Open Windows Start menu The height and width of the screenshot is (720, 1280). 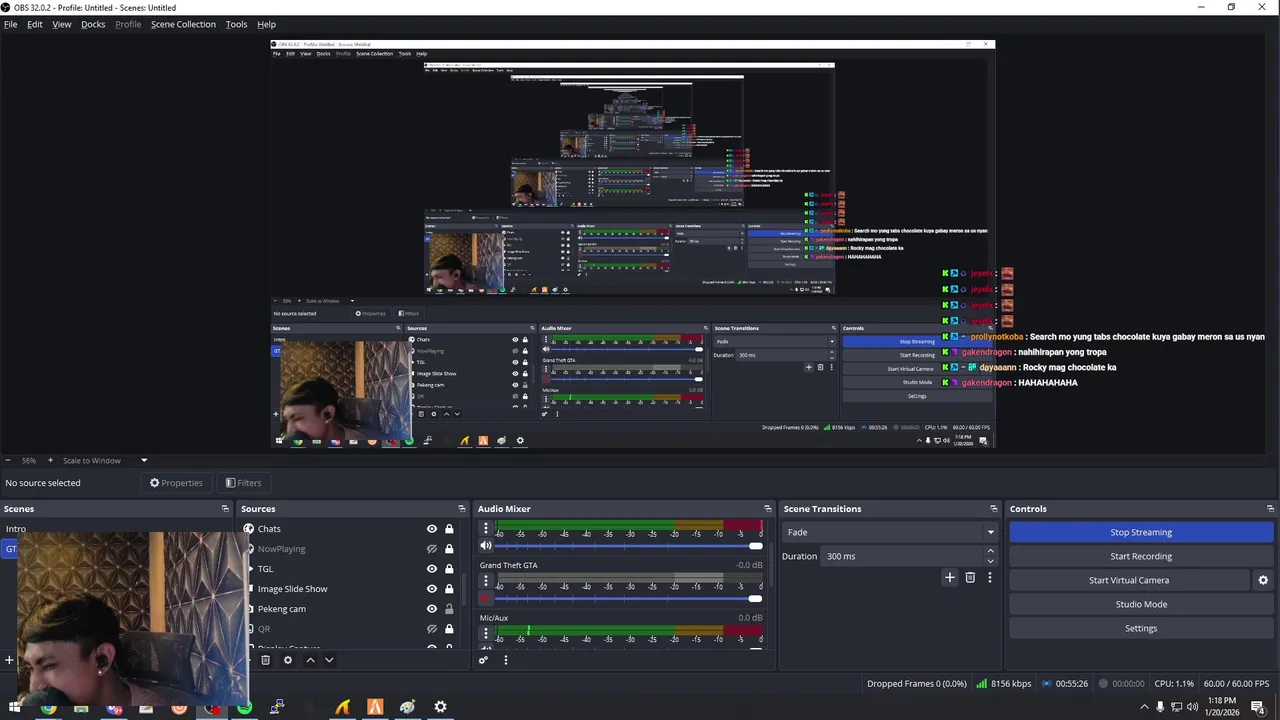[14, 708]
